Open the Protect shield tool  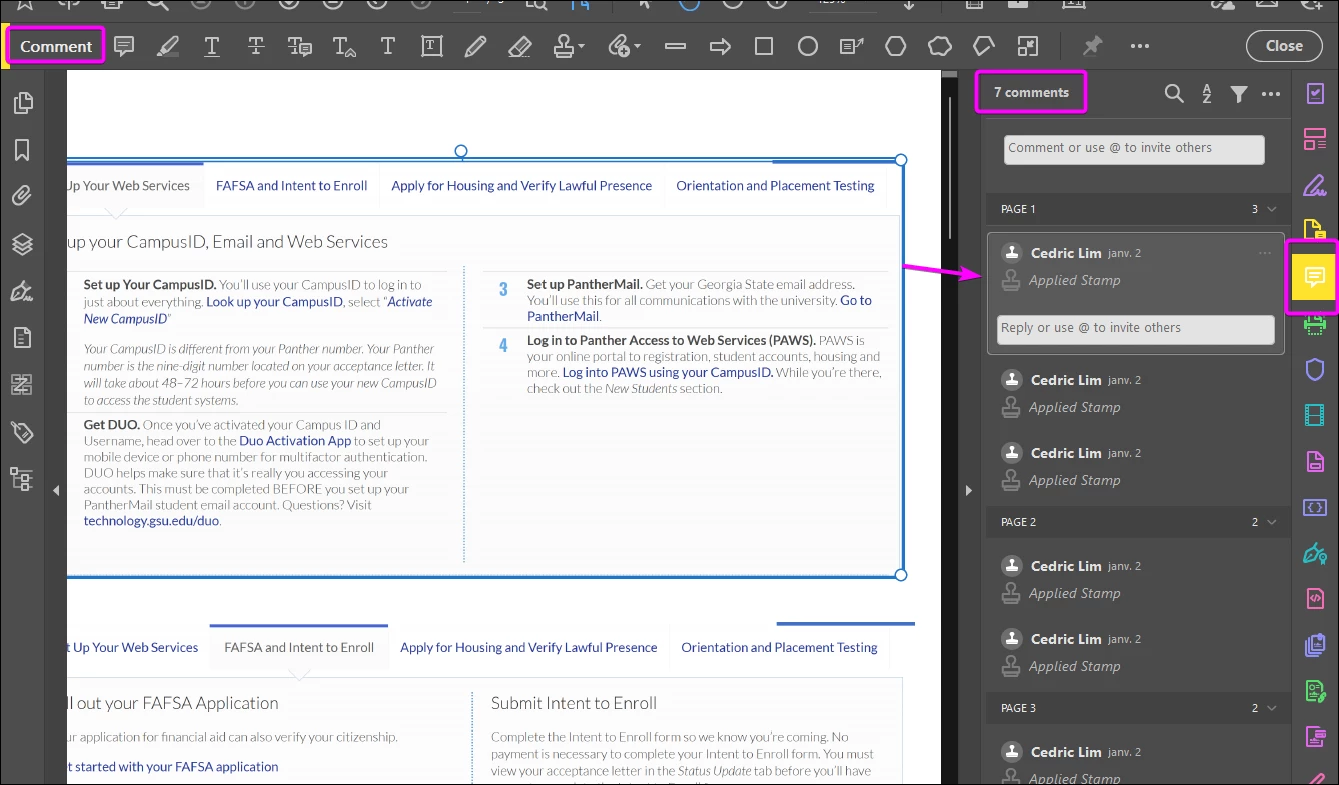coord(1315,369)
